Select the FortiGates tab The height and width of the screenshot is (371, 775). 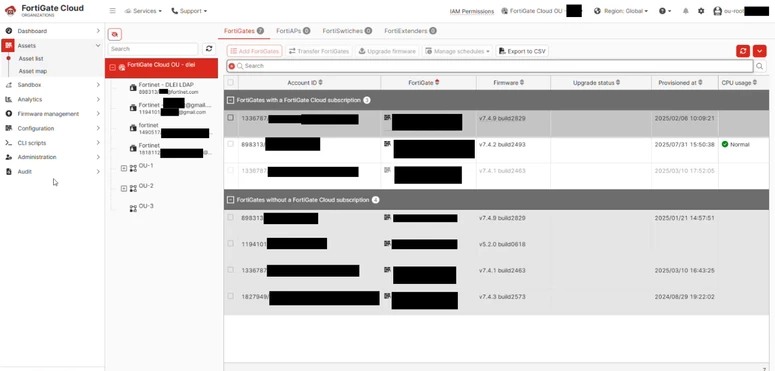tap(244, 31)
